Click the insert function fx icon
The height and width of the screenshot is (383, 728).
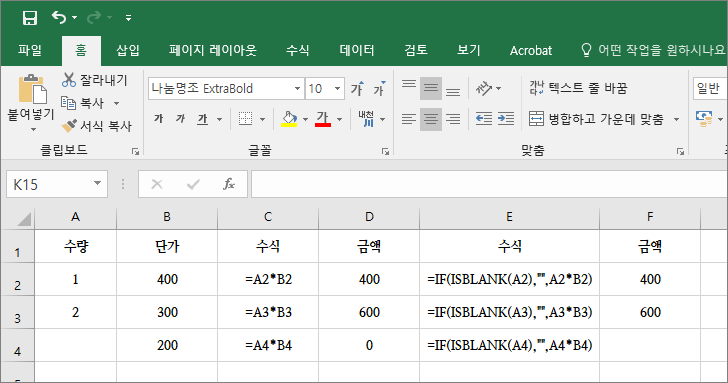click(228, 184)
